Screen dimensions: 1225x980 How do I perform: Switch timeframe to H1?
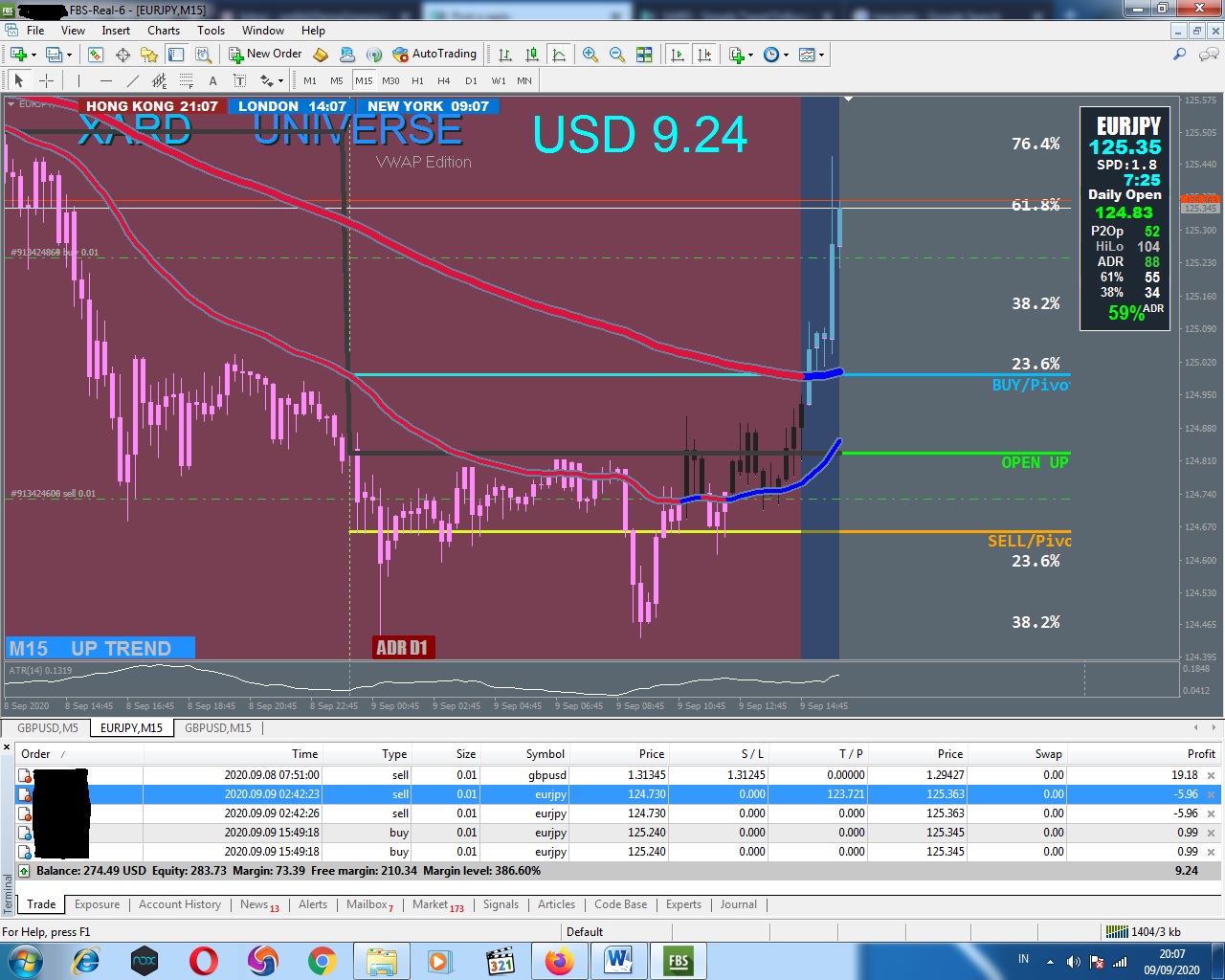pos(417,80)
